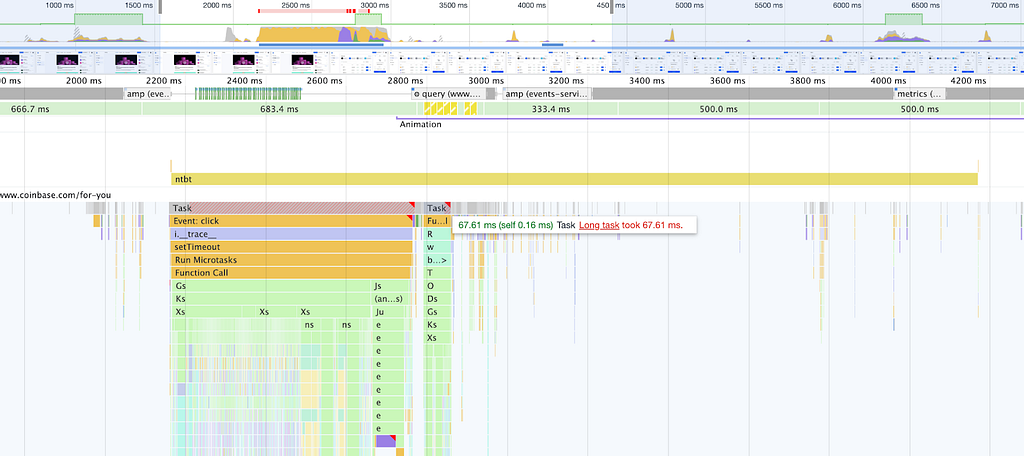Select the 'O' entry in second task

tap(438, 286)
